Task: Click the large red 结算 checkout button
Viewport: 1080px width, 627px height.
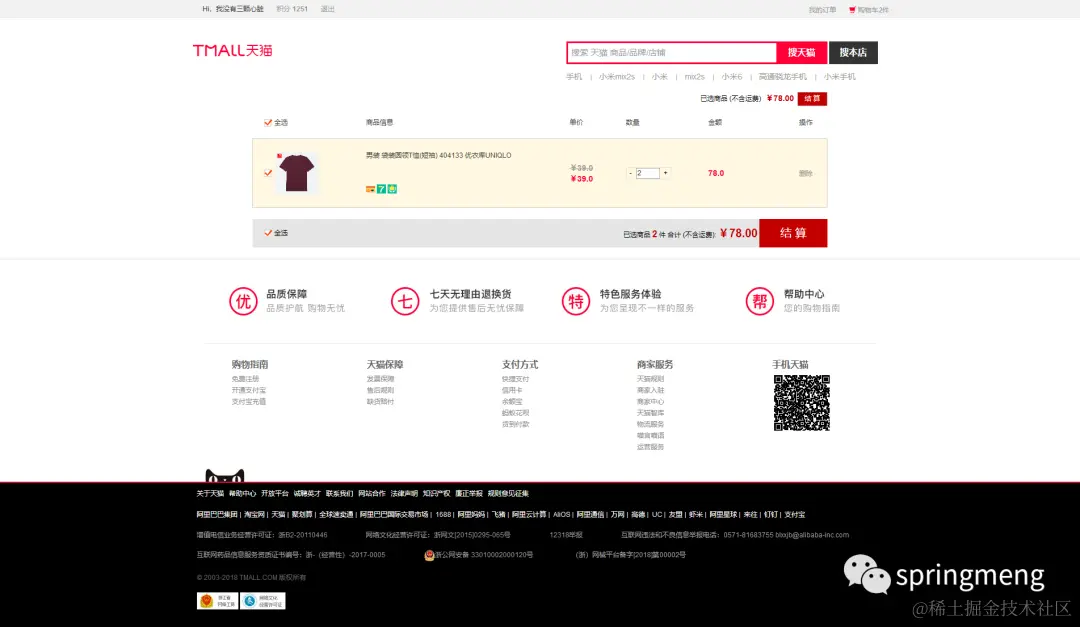Action: [793, 233]
